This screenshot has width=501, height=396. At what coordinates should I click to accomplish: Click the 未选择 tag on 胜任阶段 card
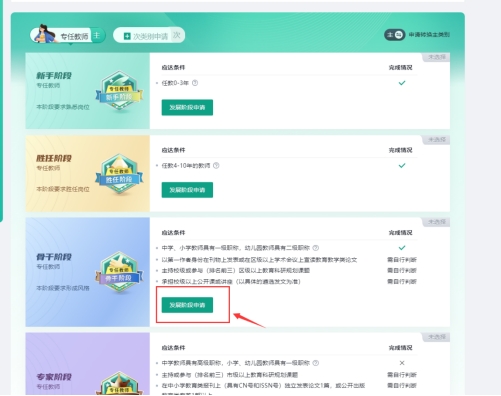437,140
